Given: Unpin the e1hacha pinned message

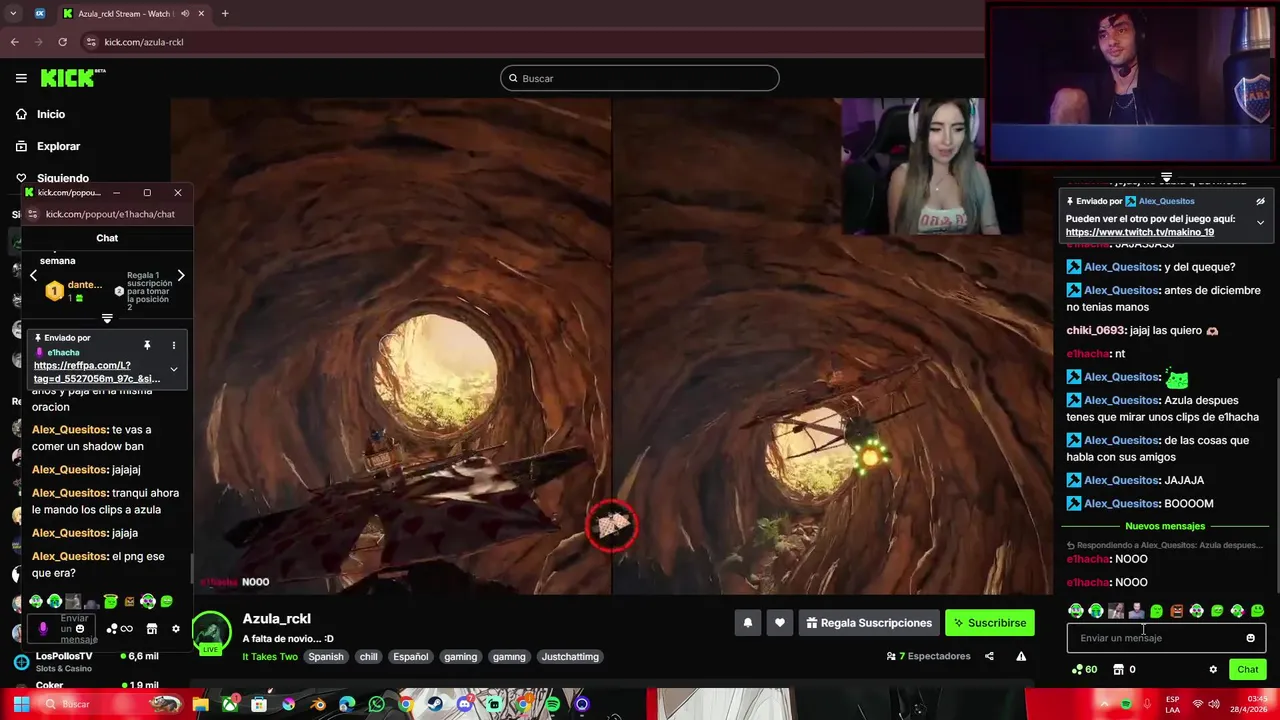Looking at the screenshot, I should pos(147,345).
